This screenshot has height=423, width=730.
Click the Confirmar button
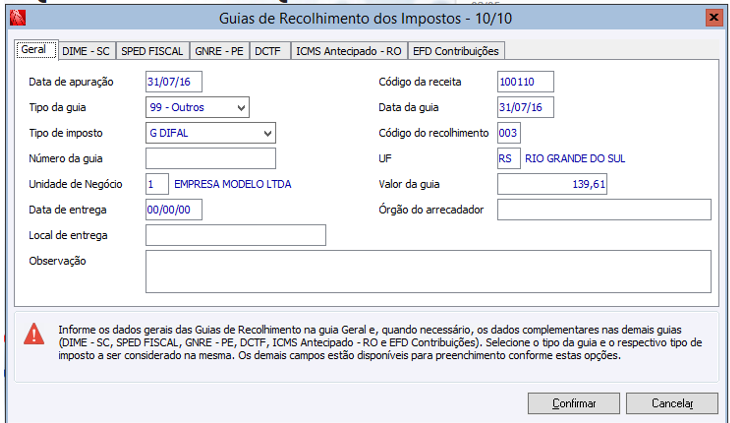click(574, 403)
